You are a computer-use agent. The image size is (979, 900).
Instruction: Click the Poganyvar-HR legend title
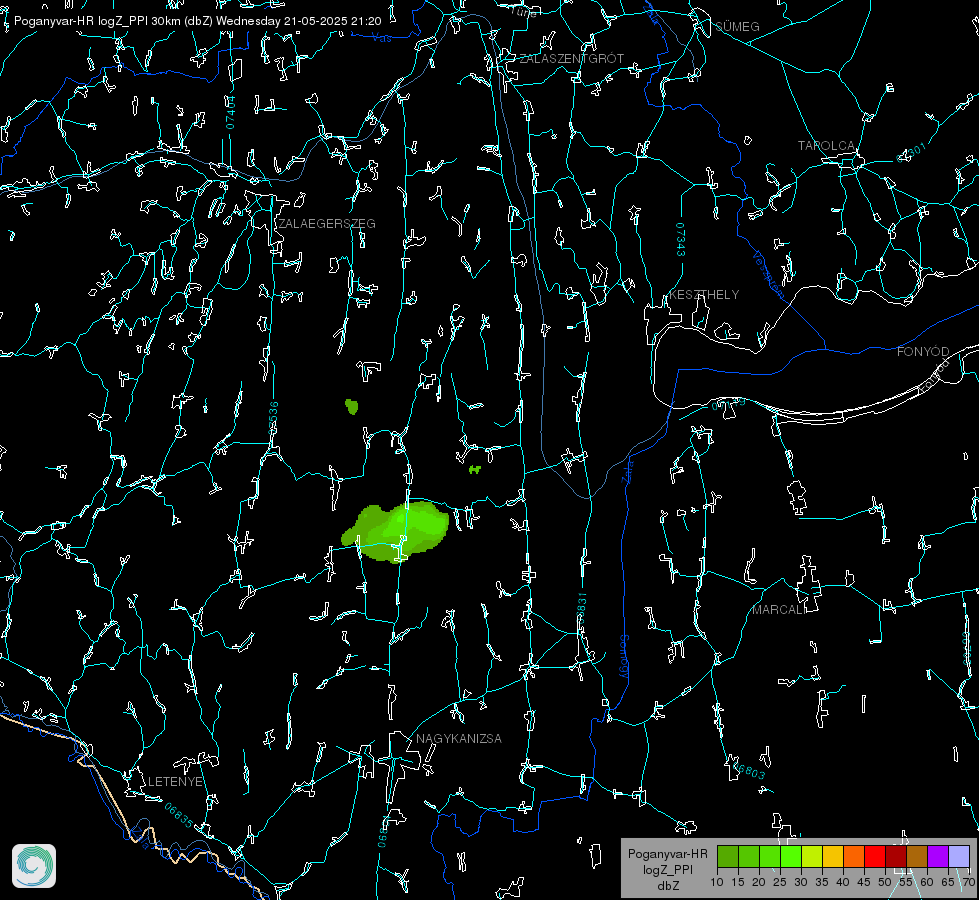[x=667, y=854]
